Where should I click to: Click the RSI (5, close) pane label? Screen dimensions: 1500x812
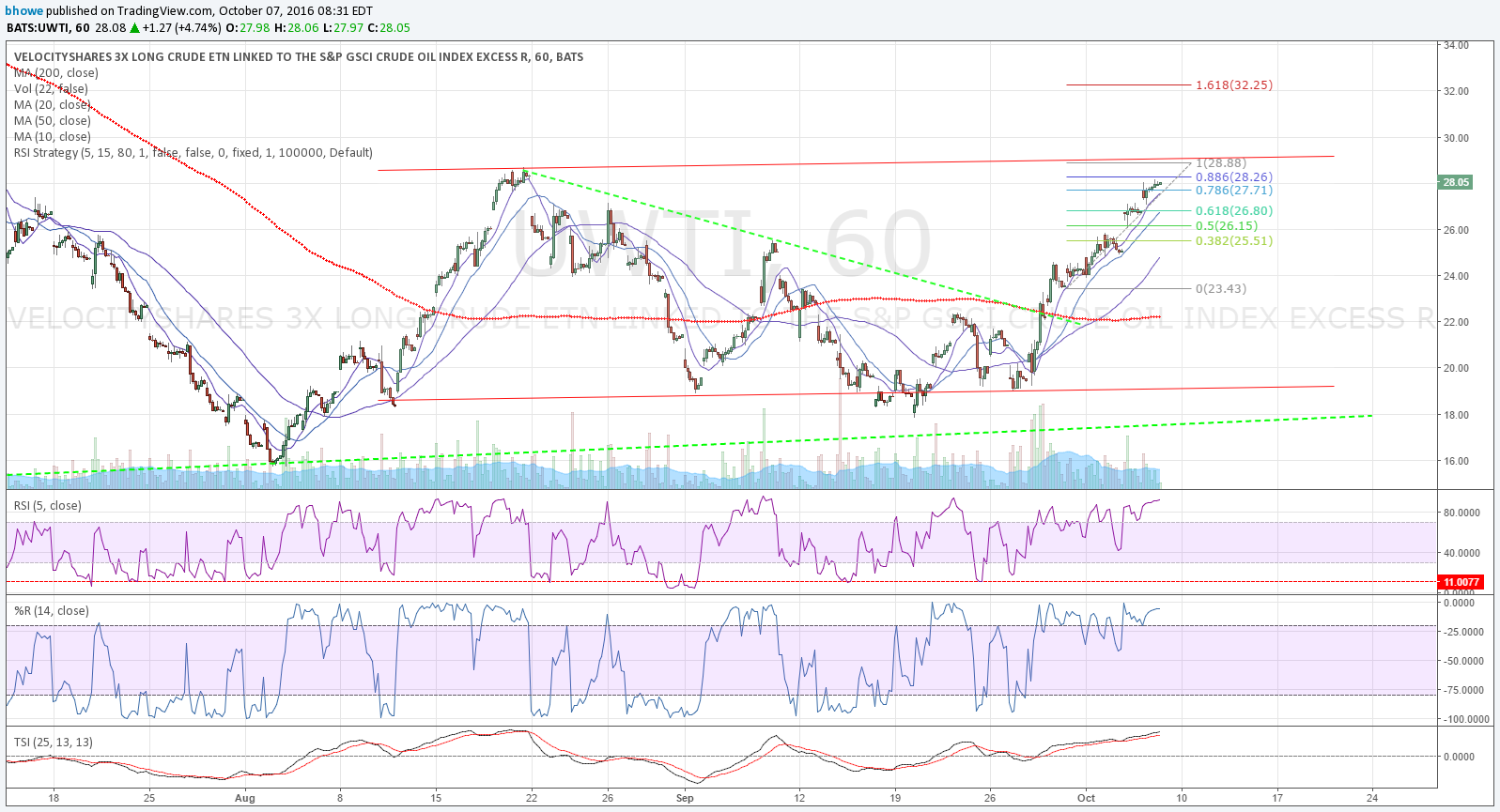(x=48, y=506)
